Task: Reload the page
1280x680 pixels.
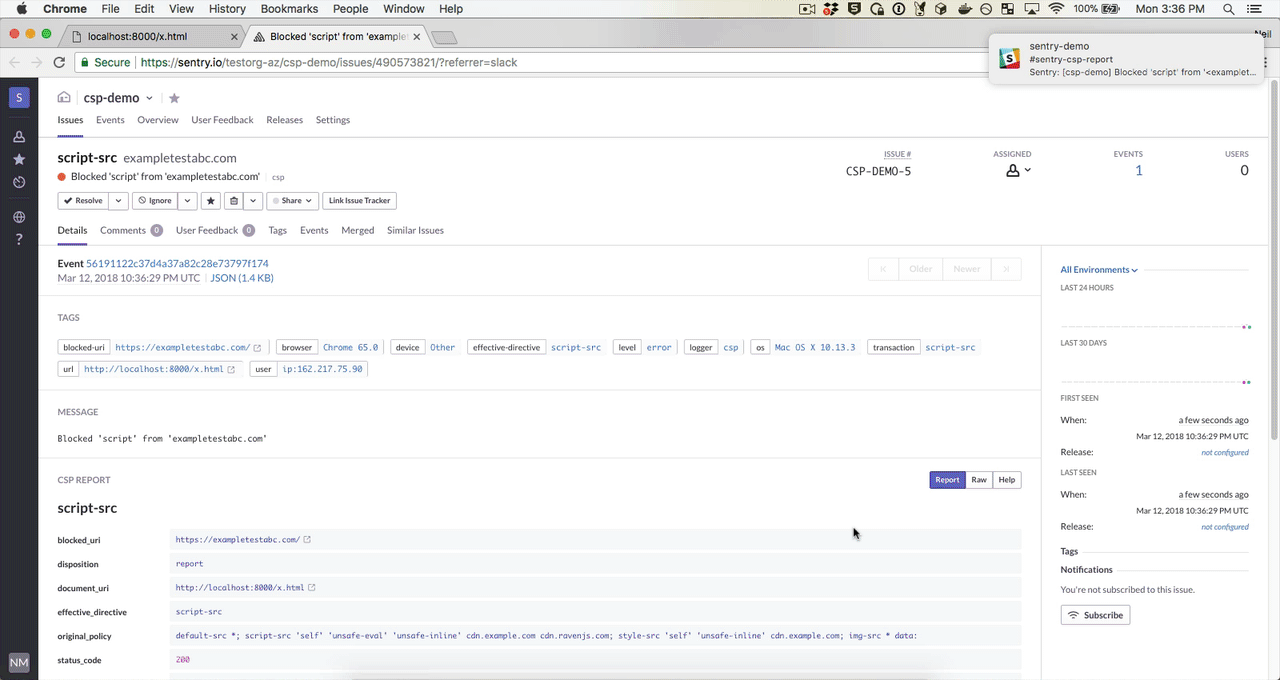Action: click(59, 62)
